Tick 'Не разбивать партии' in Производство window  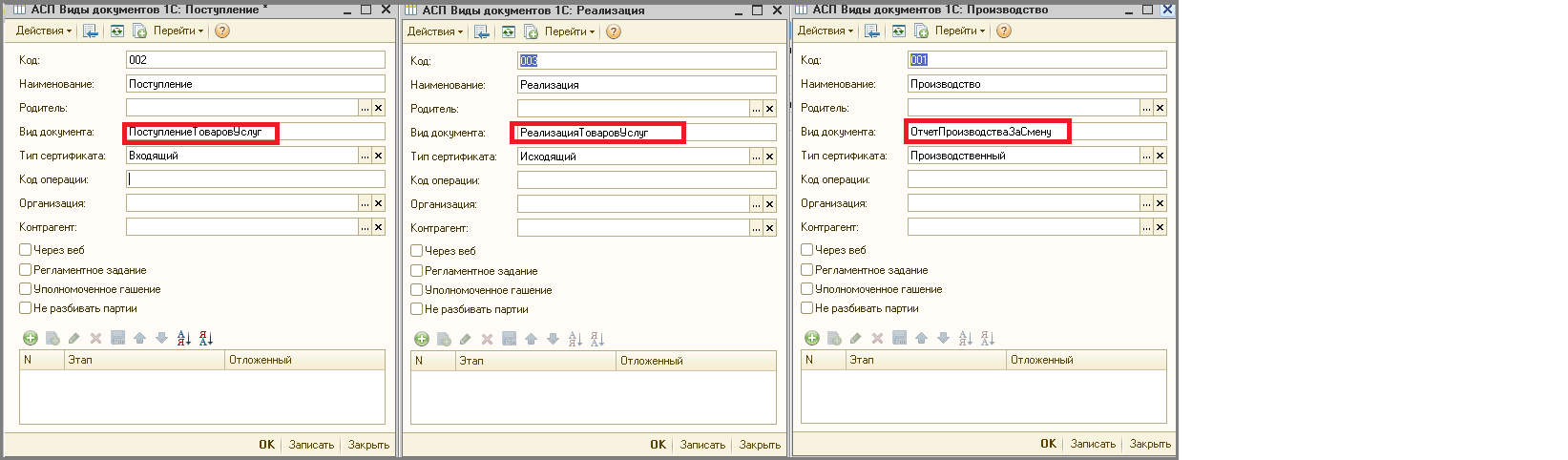(x=807, y=308)
